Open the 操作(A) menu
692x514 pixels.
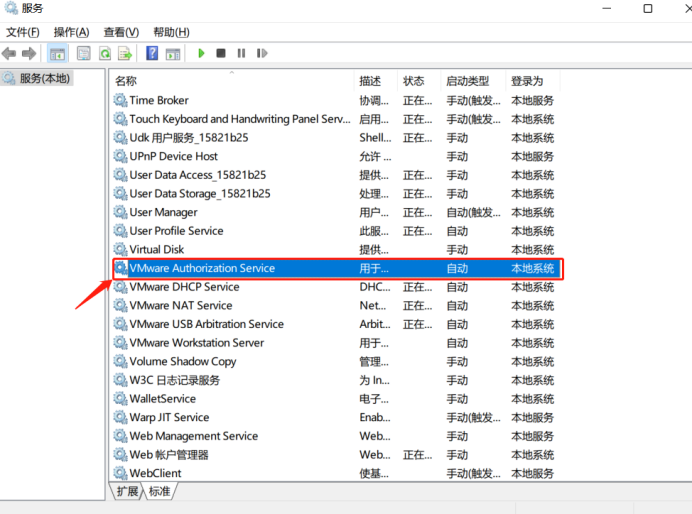click(x=71, y=32)
